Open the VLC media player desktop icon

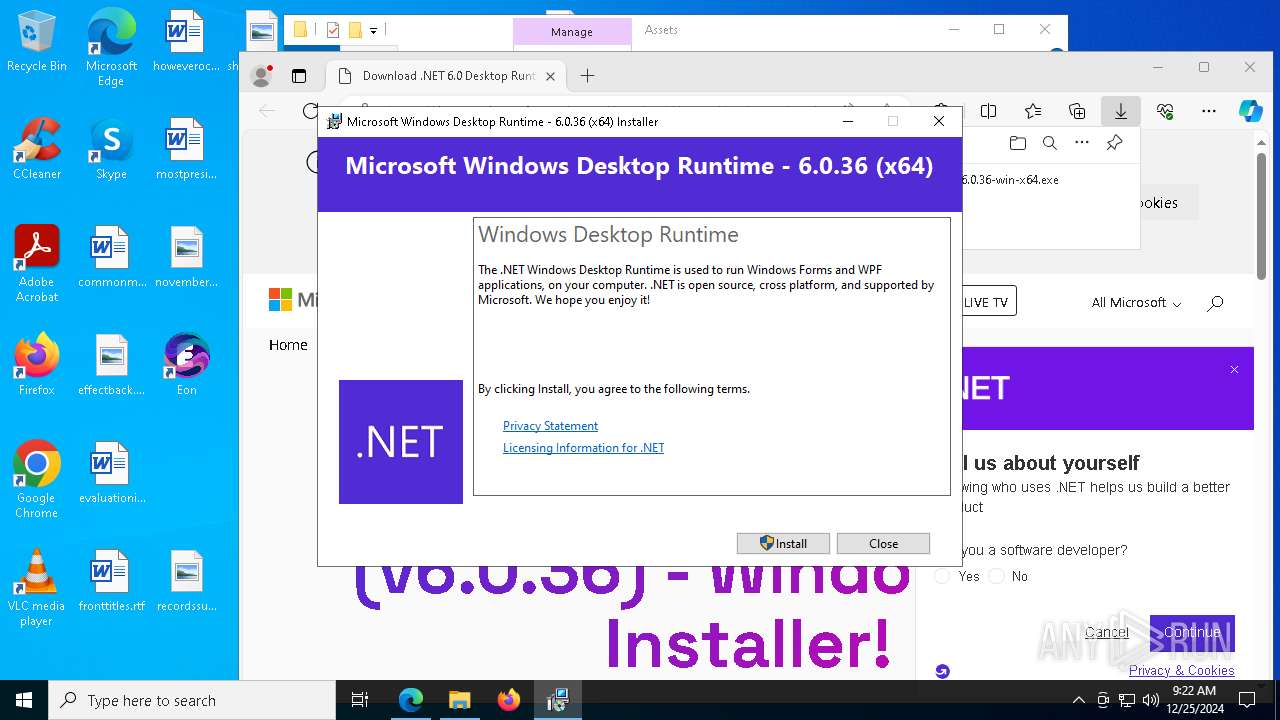tap(37, 588)
